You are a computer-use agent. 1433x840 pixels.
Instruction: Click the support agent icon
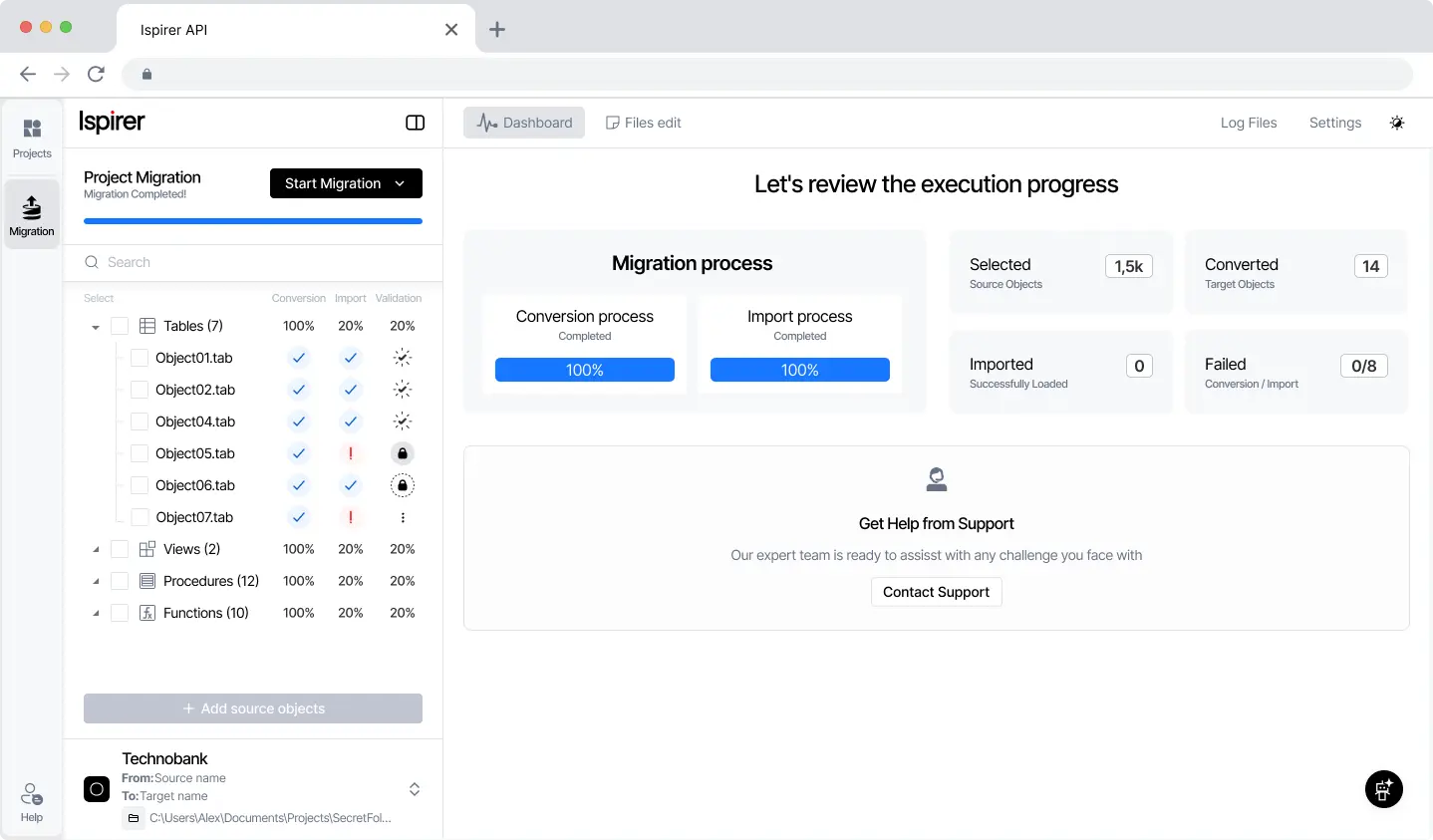pyautogui.click(x=937, y=479)
